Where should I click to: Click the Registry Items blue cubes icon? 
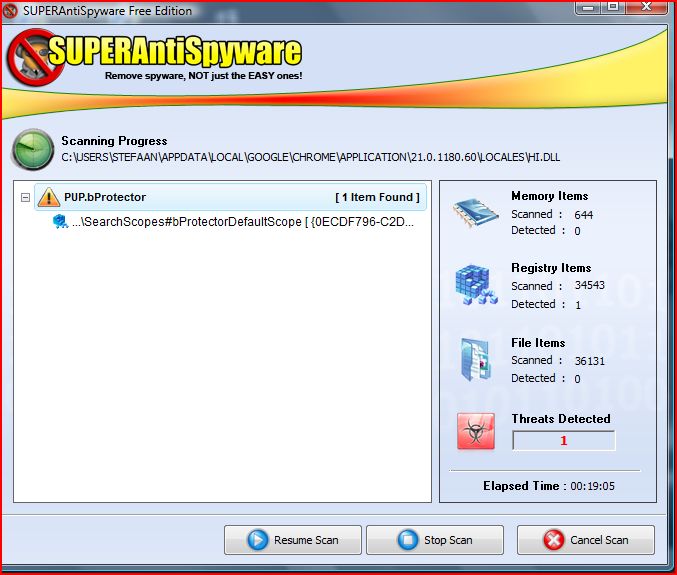(476, 285)
